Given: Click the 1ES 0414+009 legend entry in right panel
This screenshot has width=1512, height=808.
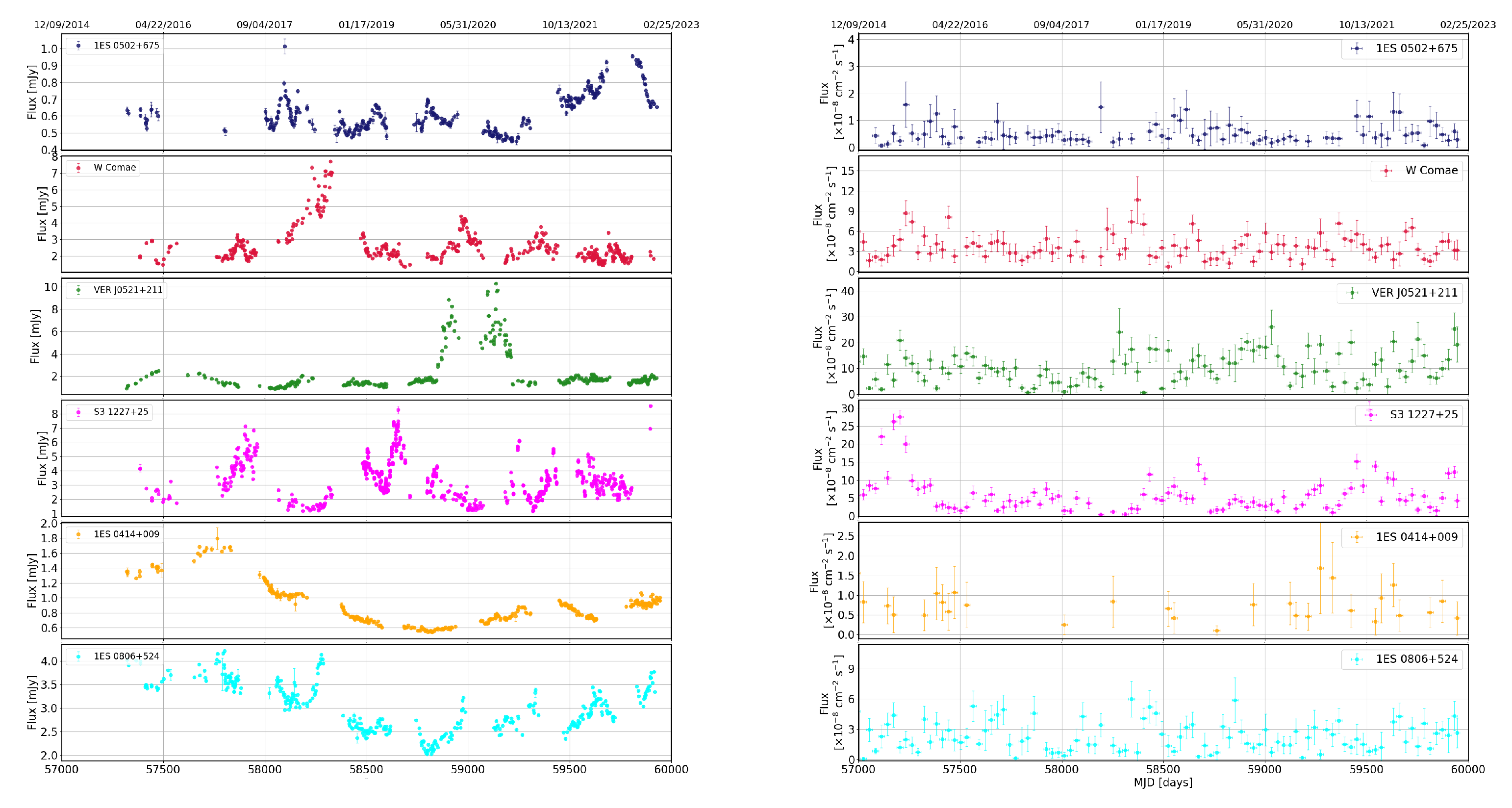Looking at the screenshot, I should [x=1416, y=537].
